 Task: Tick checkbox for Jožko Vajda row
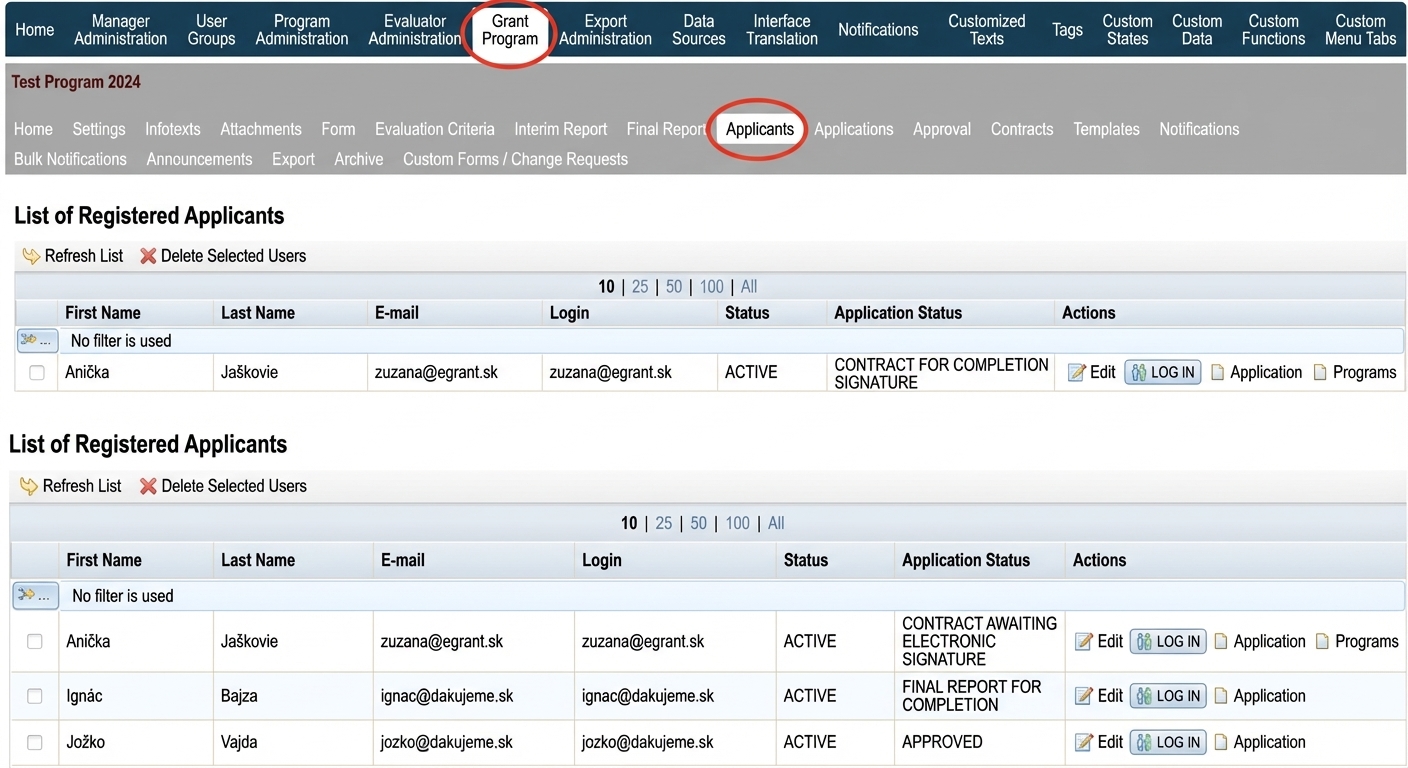pyautogui.click(x=35, y=742)
